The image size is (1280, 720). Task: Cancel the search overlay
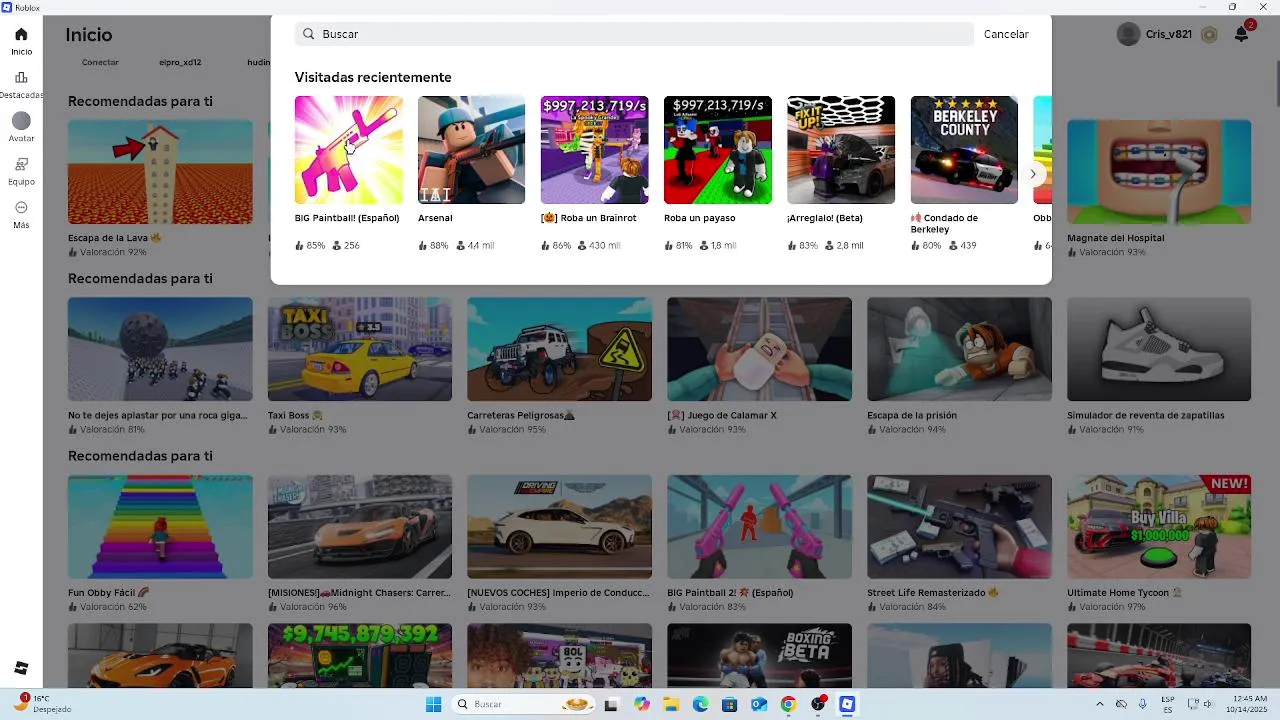tap(1006, 34)
